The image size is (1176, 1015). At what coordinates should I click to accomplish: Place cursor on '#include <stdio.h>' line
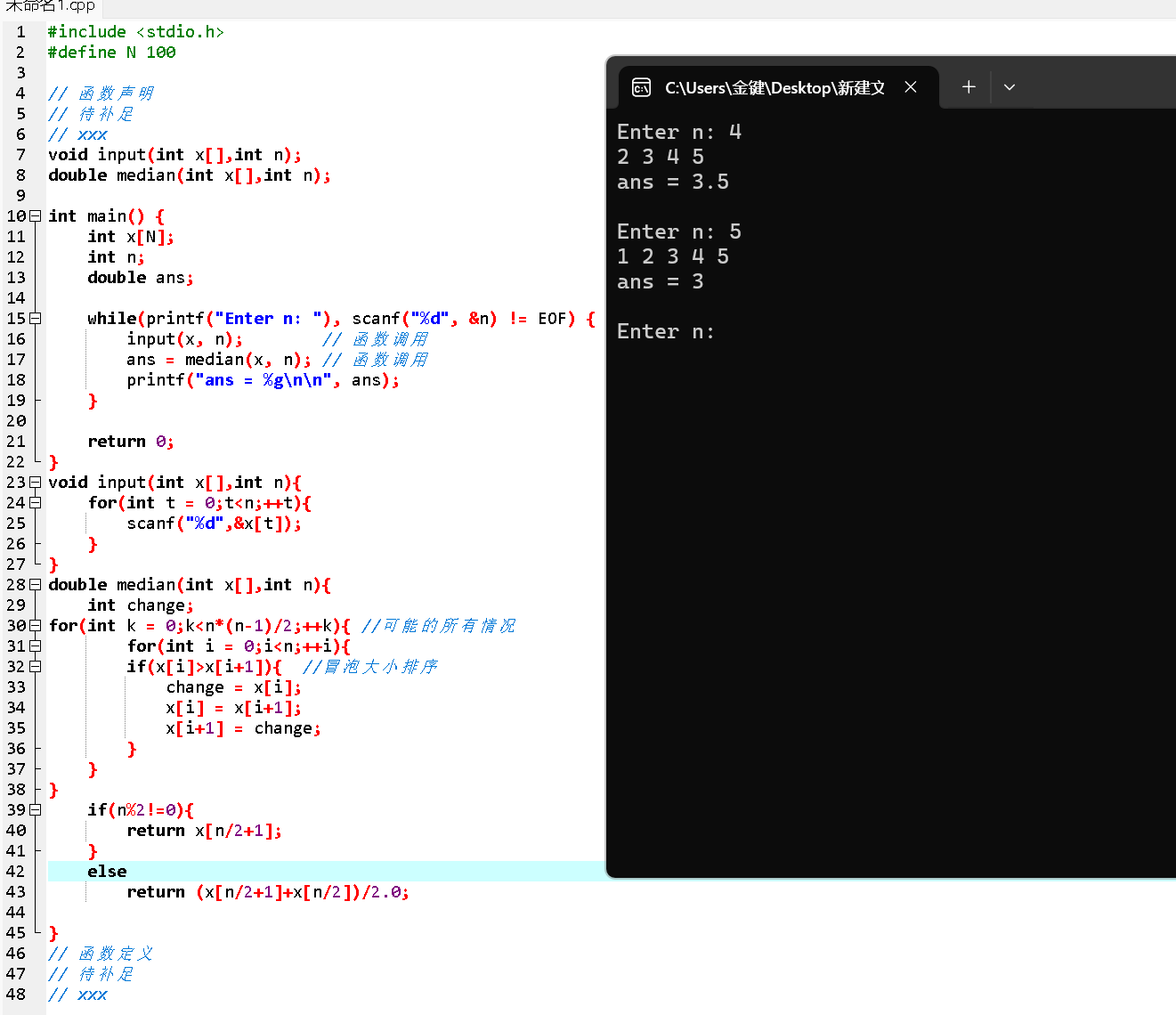[136, 32]
